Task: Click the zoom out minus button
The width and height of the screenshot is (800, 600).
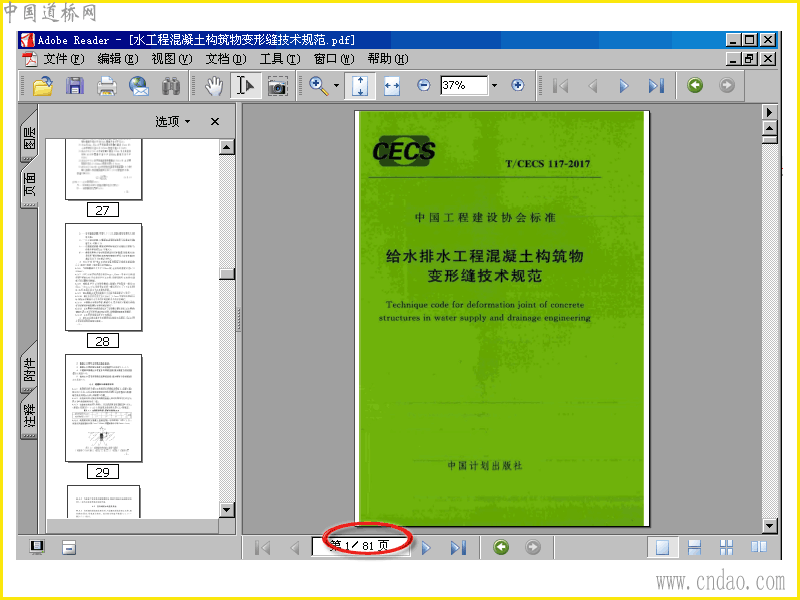Action: point(423,85)
